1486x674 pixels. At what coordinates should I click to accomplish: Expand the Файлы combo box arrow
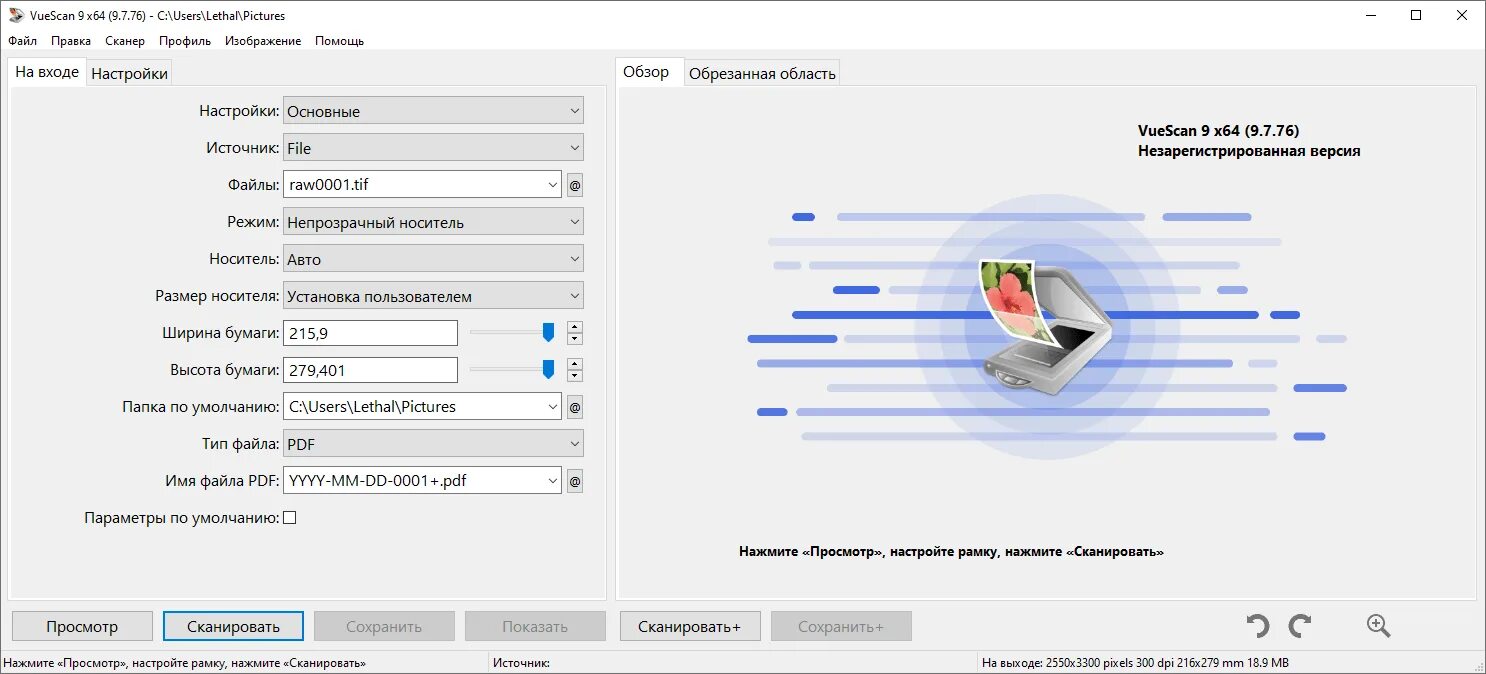tap(554, 185)
